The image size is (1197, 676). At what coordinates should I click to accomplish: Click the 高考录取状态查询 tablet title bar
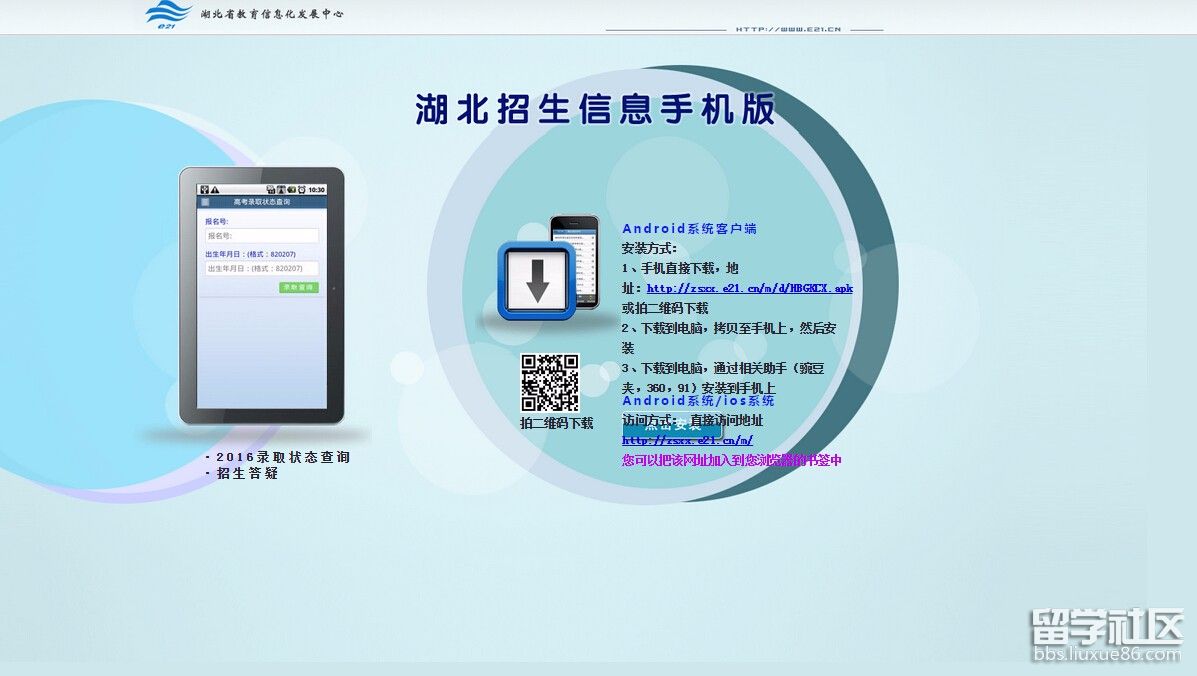point(262,202)
